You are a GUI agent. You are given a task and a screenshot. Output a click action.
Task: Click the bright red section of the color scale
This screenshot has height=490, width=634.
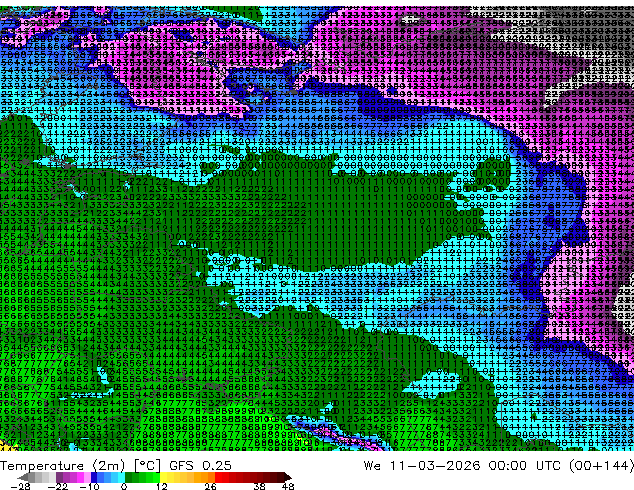coord(222,477)
